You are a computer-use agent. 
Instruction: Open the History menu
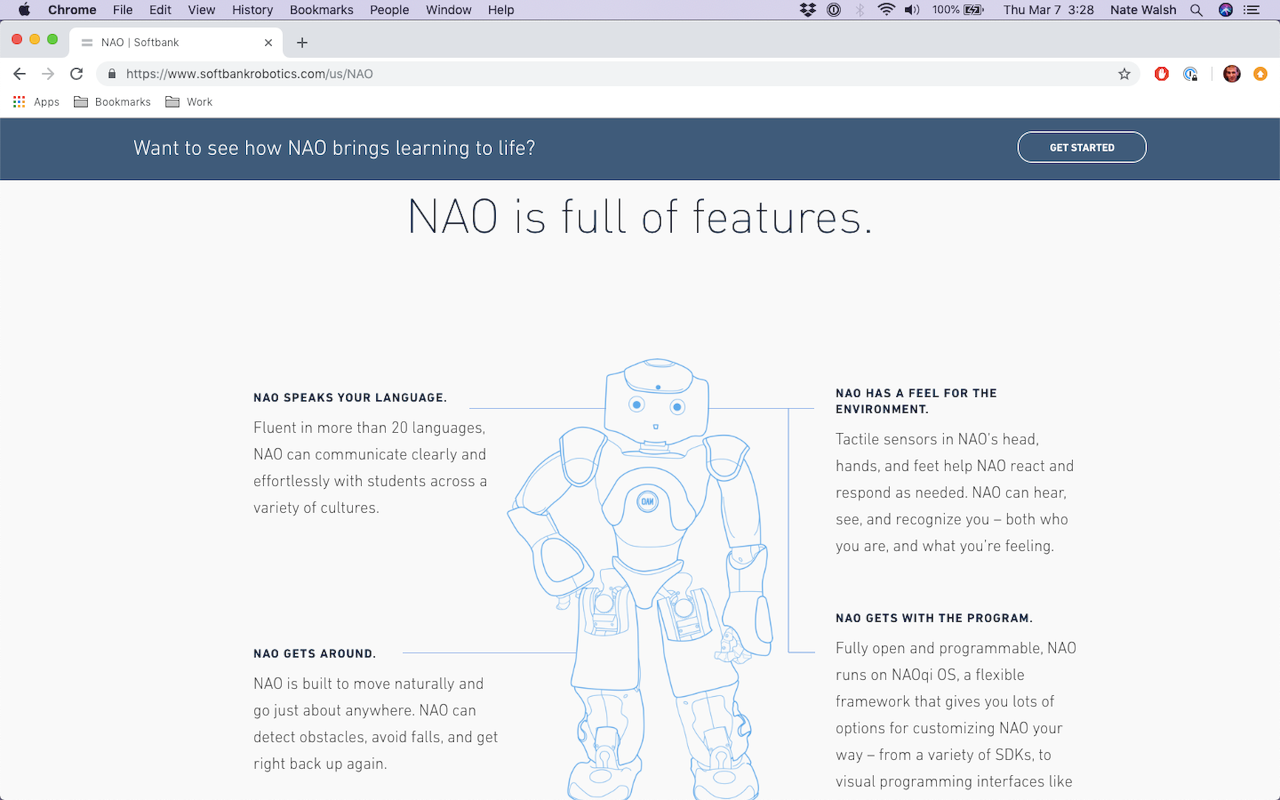tap(252, 10)
